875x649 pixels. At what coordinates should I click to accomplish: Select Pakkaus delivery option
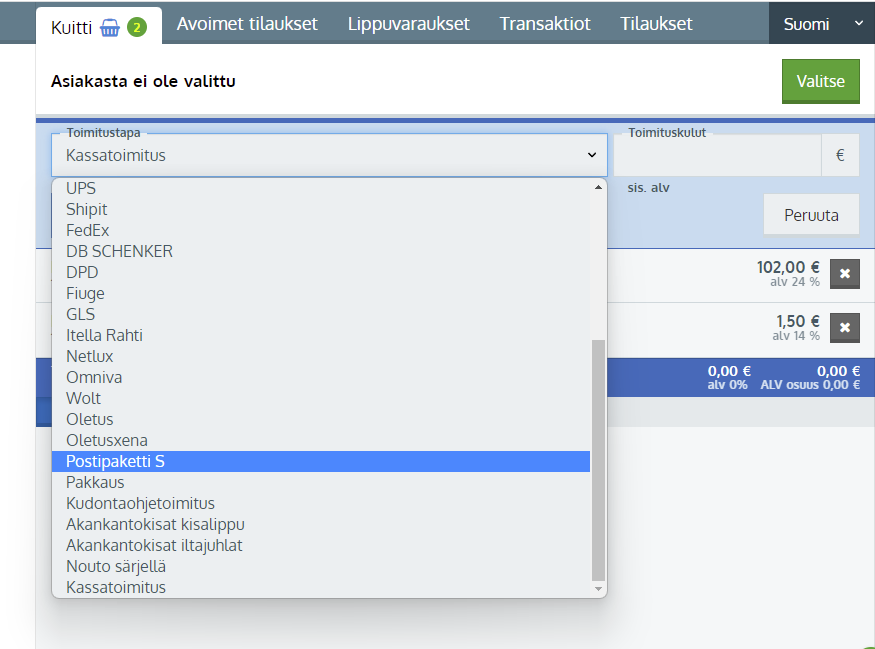point(321,482)
